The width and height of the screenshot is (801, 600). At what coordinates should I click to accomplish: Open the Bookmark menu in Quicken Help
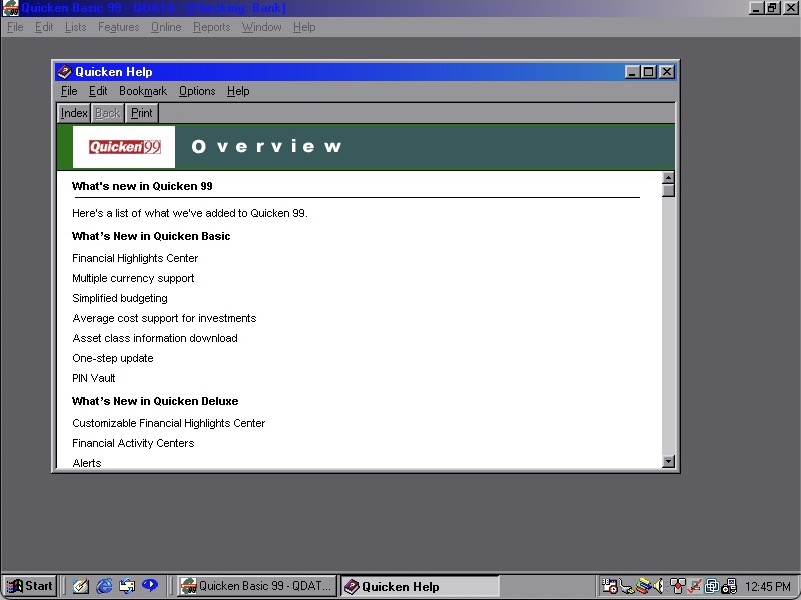(143, 91)
